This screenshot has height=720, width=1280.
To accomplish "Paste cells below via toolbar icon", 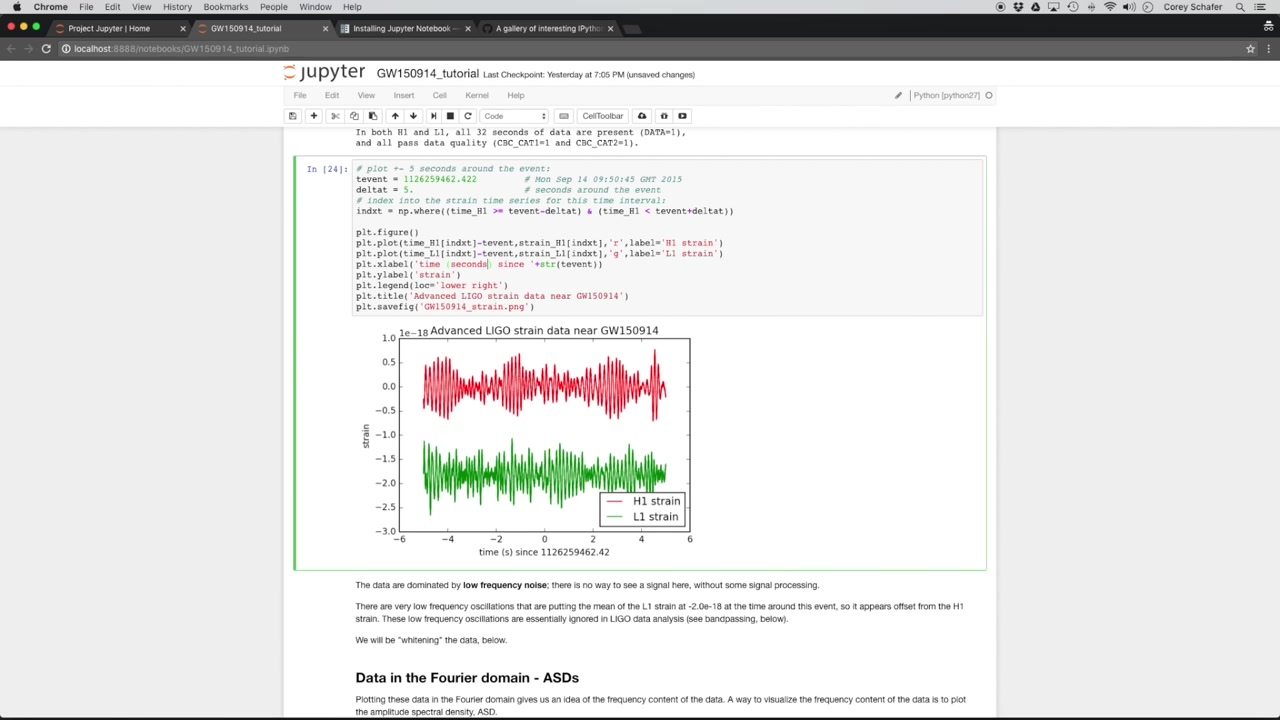I will coord(373,116).
